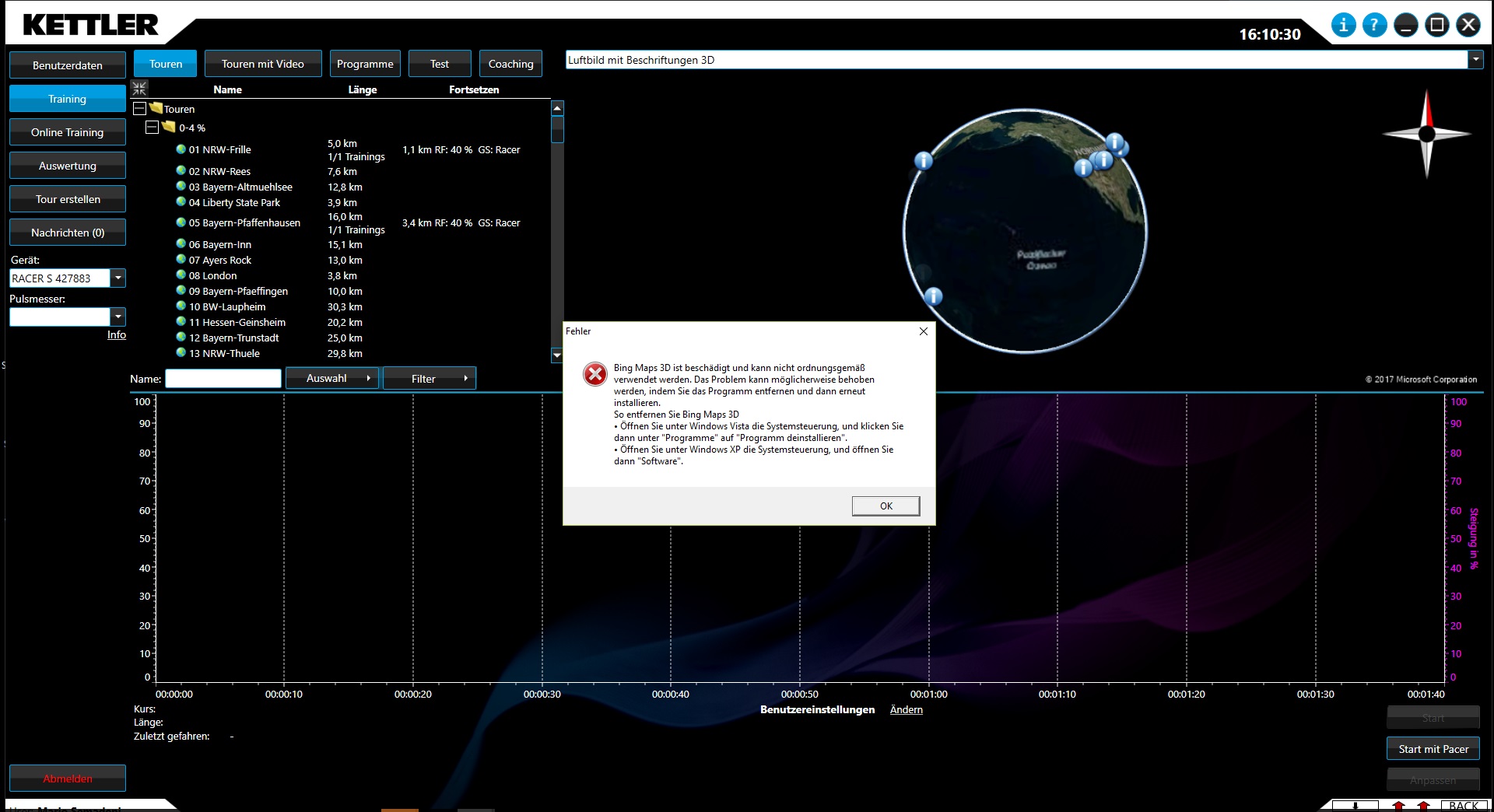Open Online Training in the sidebar
Screen dimensions: 1494x812
click(x=68, y=132)
